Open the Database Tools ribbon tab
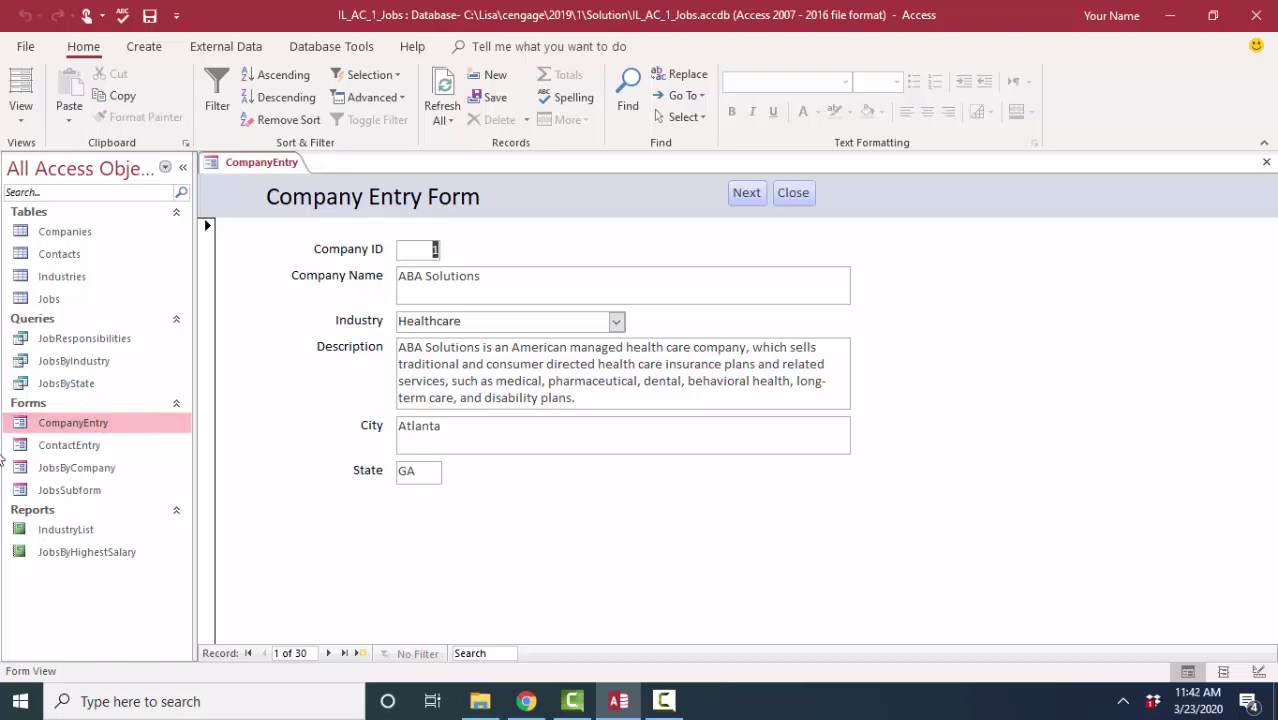 click(x=331, y=46)
